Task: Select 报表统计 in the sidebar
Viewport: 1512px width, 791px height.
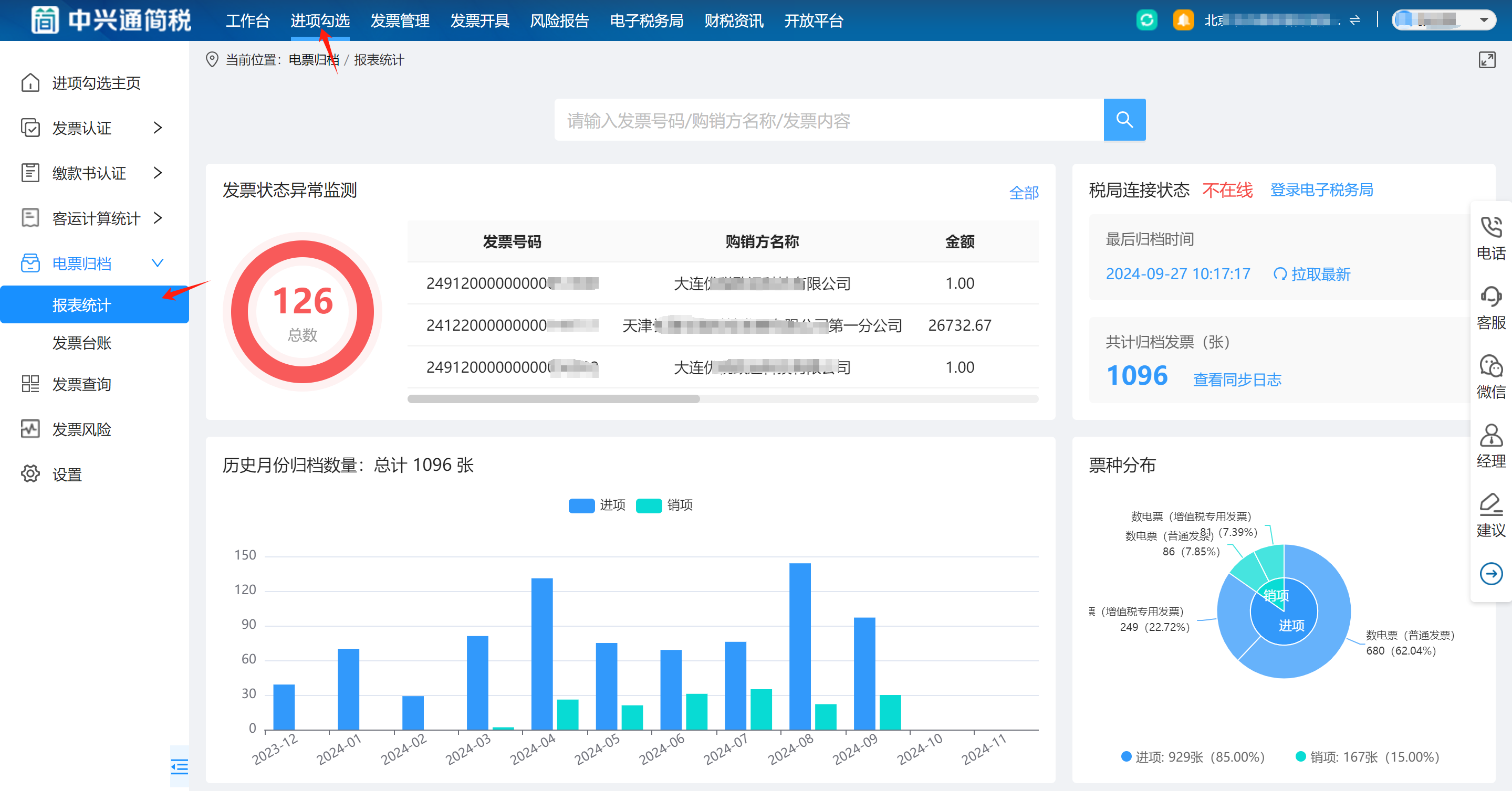Action: [95, 304]
